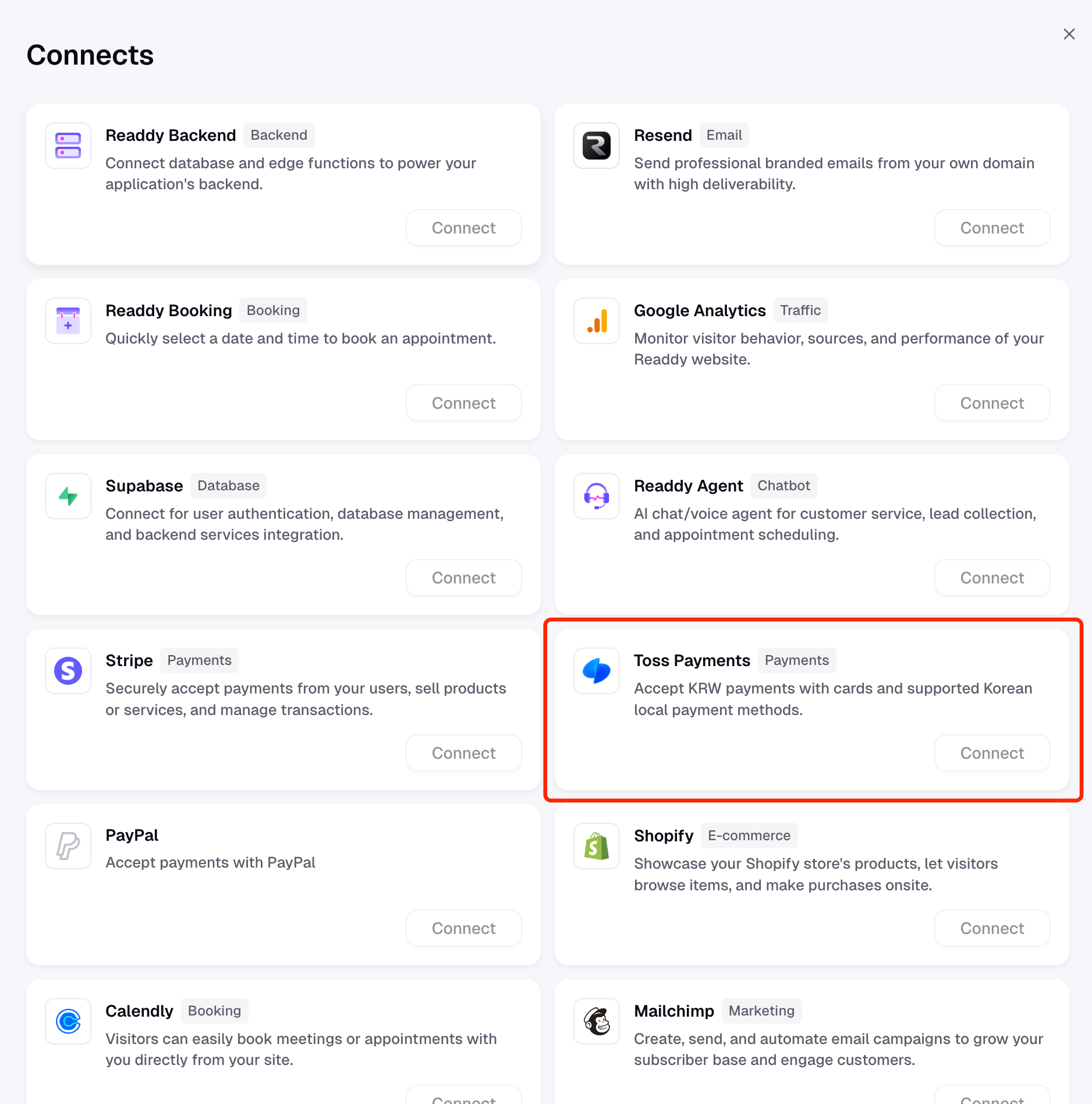
Task: Click the Google Analytics title
Action: coord(700,310)
